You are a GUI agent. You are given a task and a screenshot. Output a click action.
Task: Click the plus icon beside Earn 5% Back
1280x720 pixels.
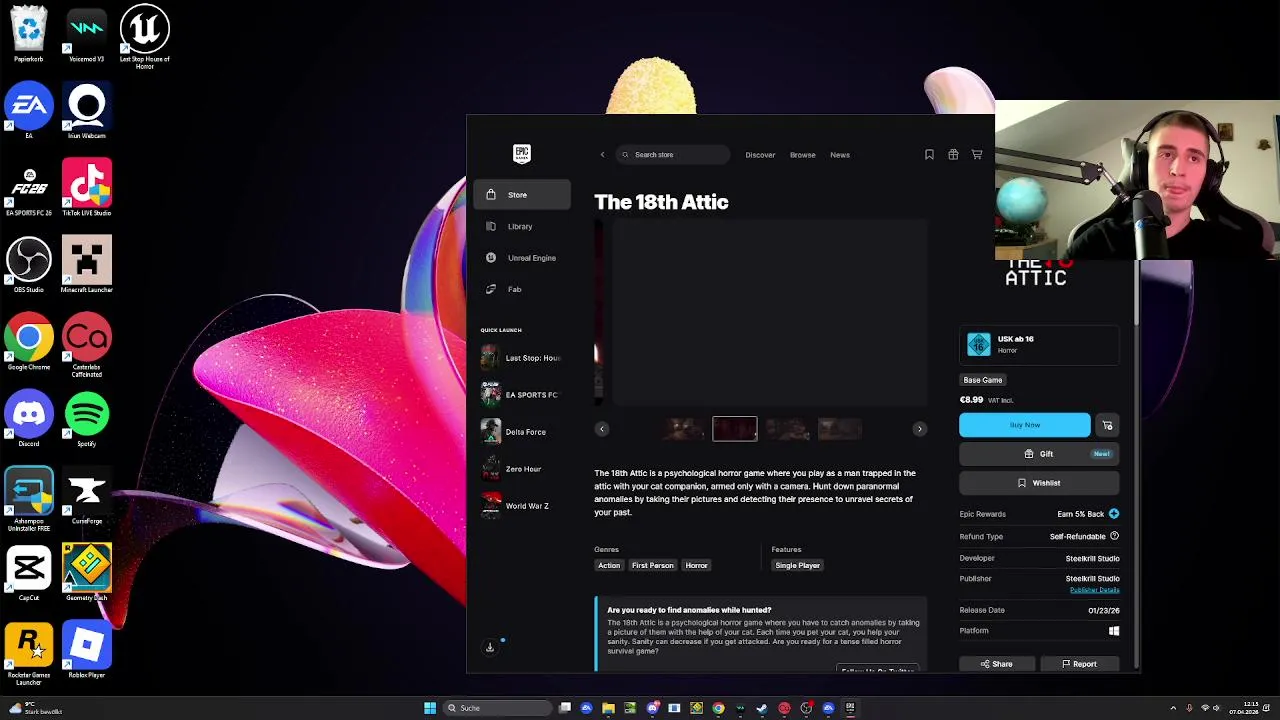pyautogui.click(x=1114, y=514)
